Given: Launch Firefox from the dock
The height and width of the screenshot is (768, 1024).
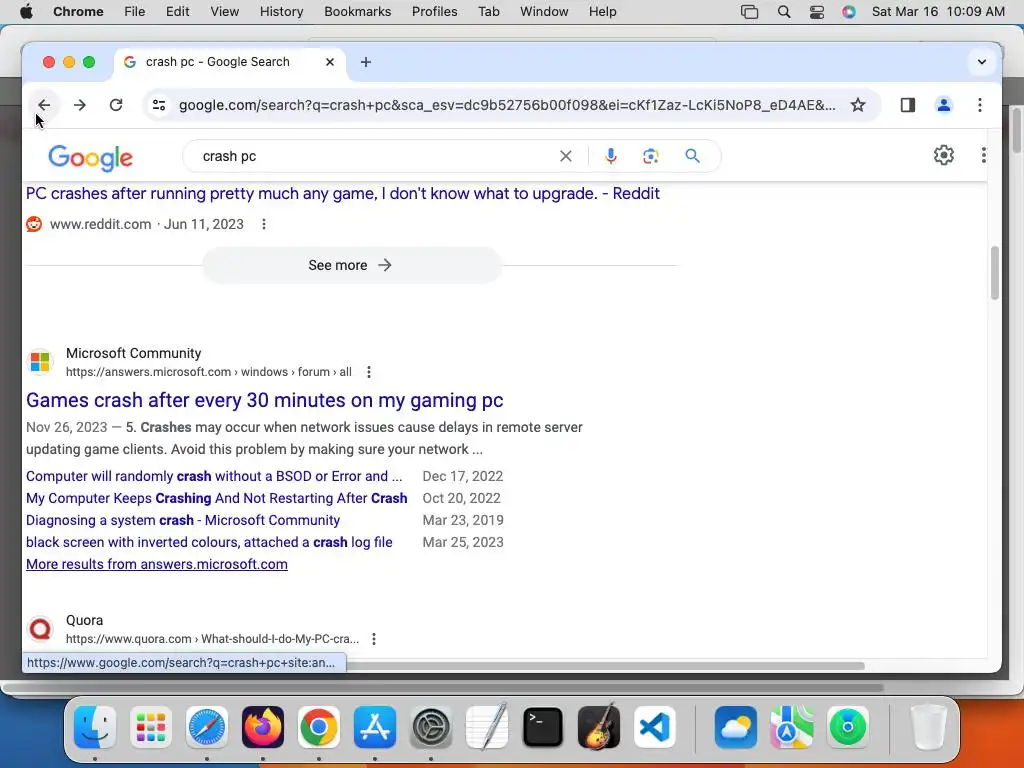Looking at the screenshot, I should pyautogui.click(x=263, y=727).
